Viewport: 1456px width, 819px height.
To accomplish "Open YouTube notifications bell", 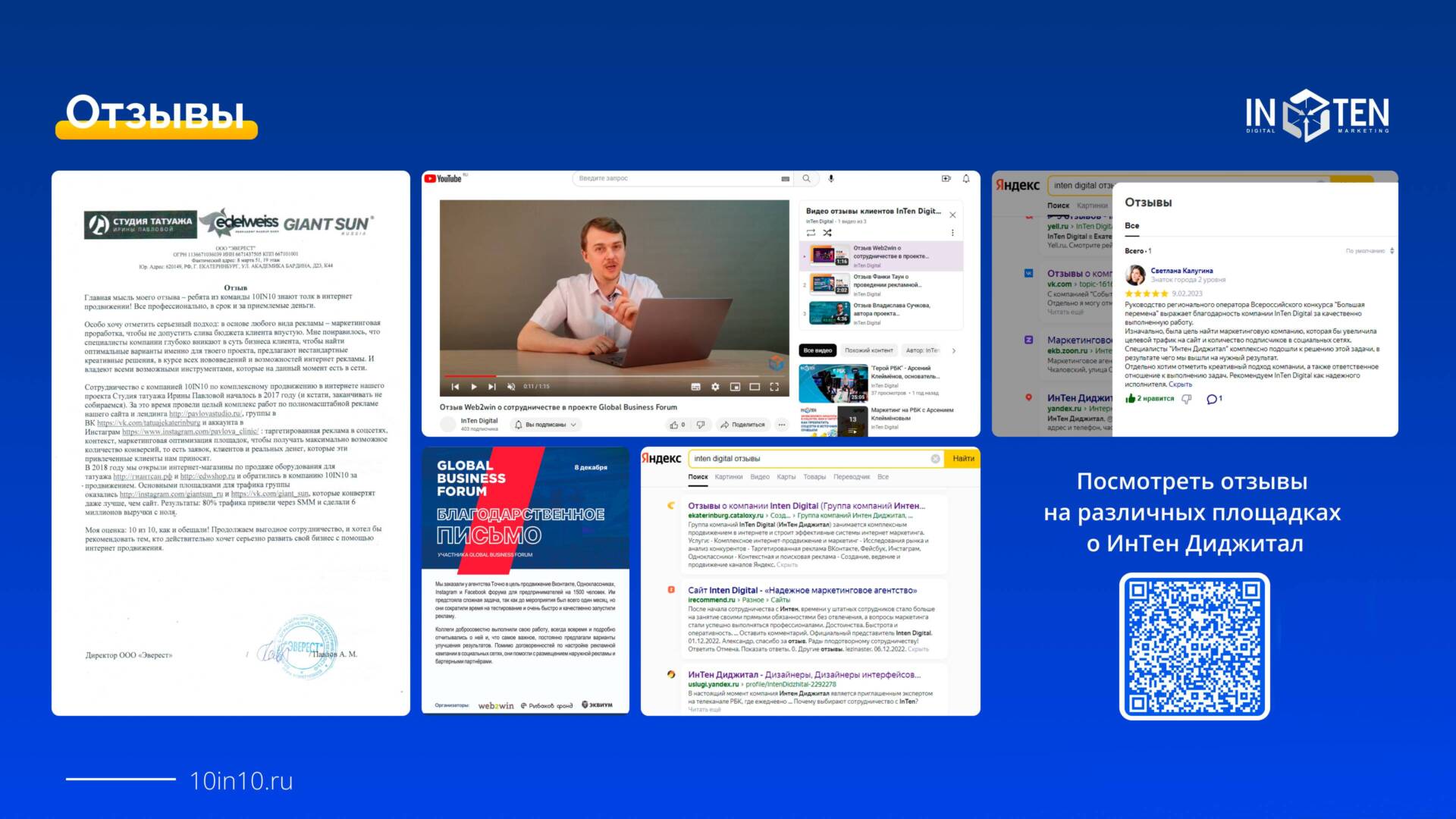I will point(966,179).
